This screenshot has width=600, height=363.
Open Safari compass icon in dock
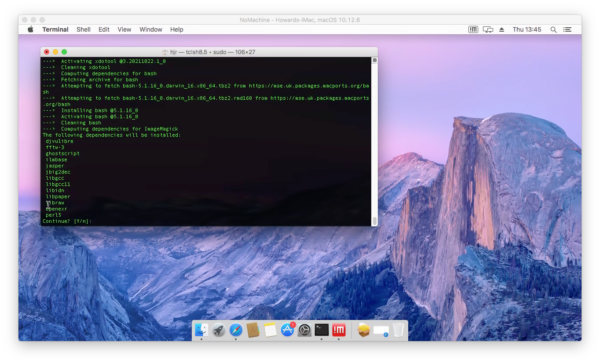236,330
